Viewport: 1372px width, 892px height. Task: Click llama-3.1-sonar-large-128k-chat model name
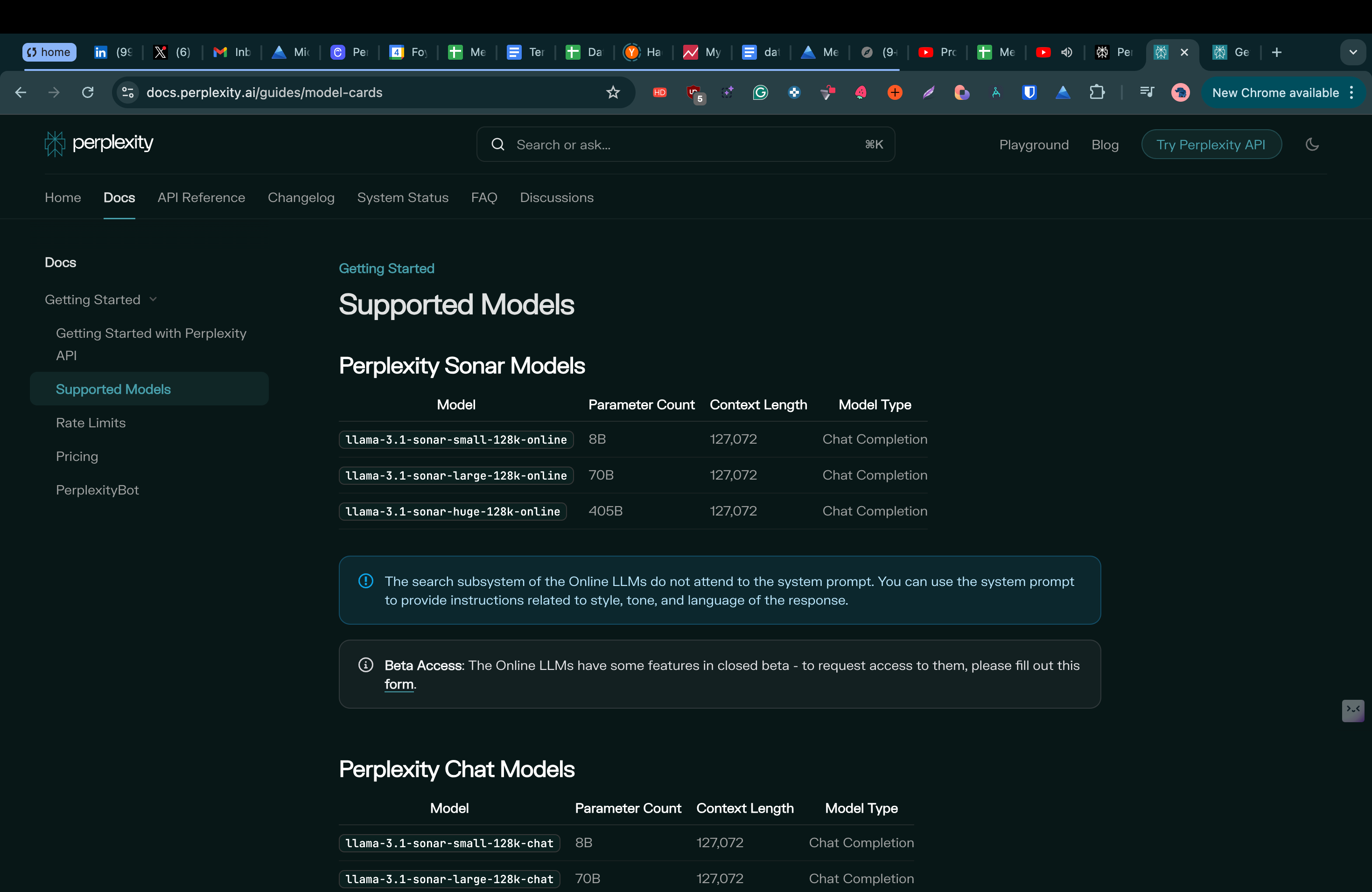coord(449,879)
